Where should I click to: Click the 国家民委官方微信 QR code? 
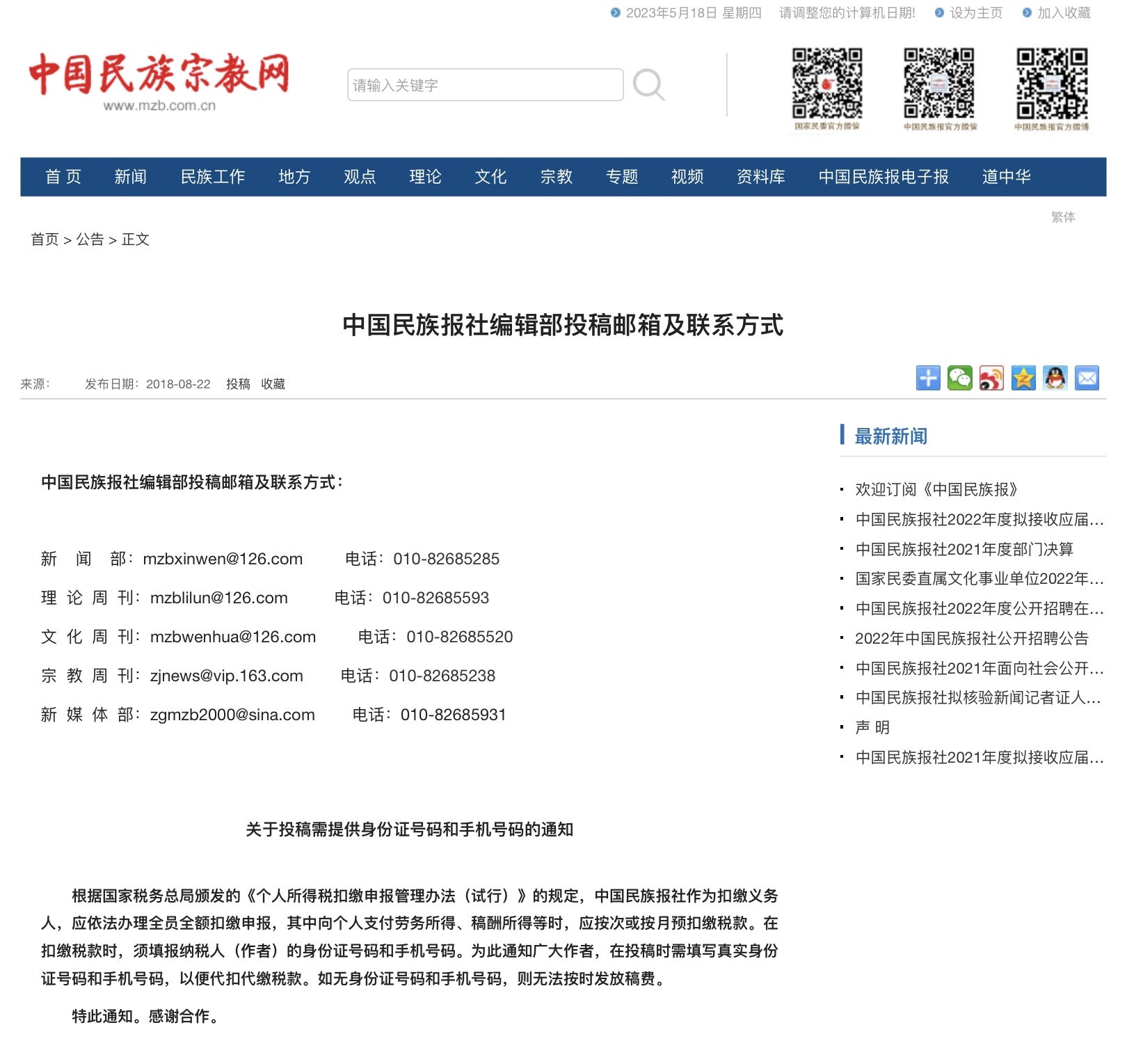point(827,85)
